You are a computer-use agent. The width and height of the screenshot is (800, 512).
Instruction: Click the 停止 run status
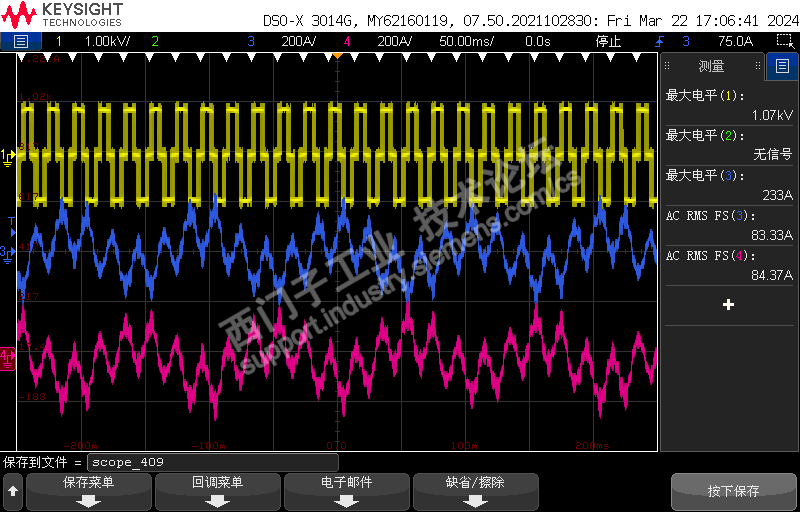point(608,42)
